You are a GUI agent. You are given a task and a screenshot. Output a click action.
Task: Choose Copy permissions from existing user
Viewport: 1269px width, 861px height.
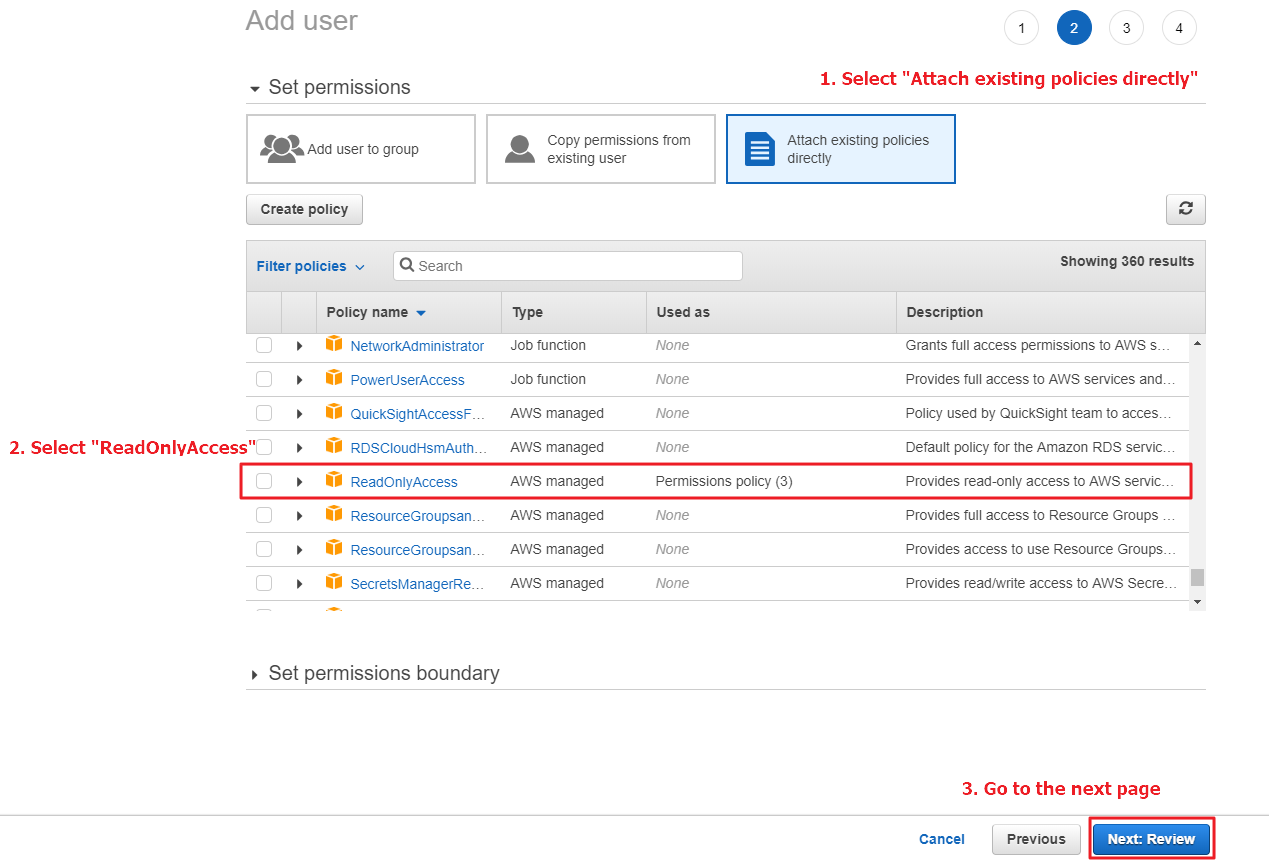tap(600, 149)
